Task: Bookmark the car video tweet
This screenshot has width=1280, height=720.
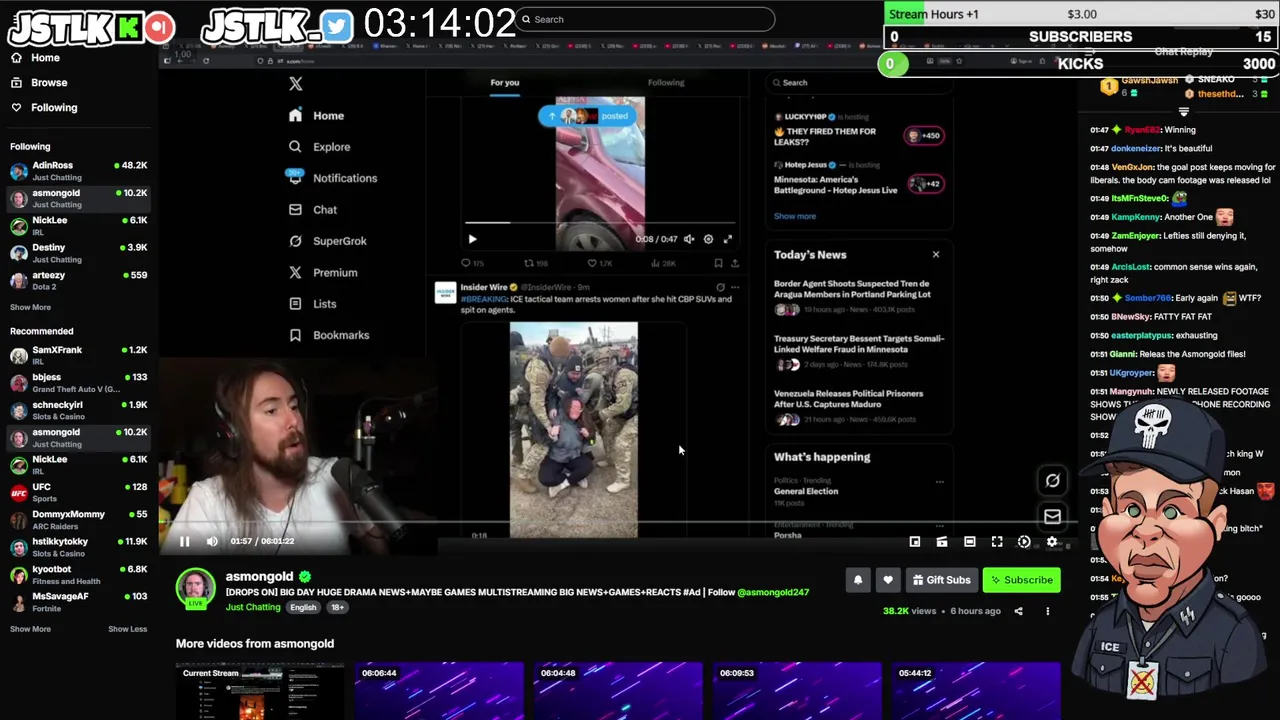Action: (718, 264)
